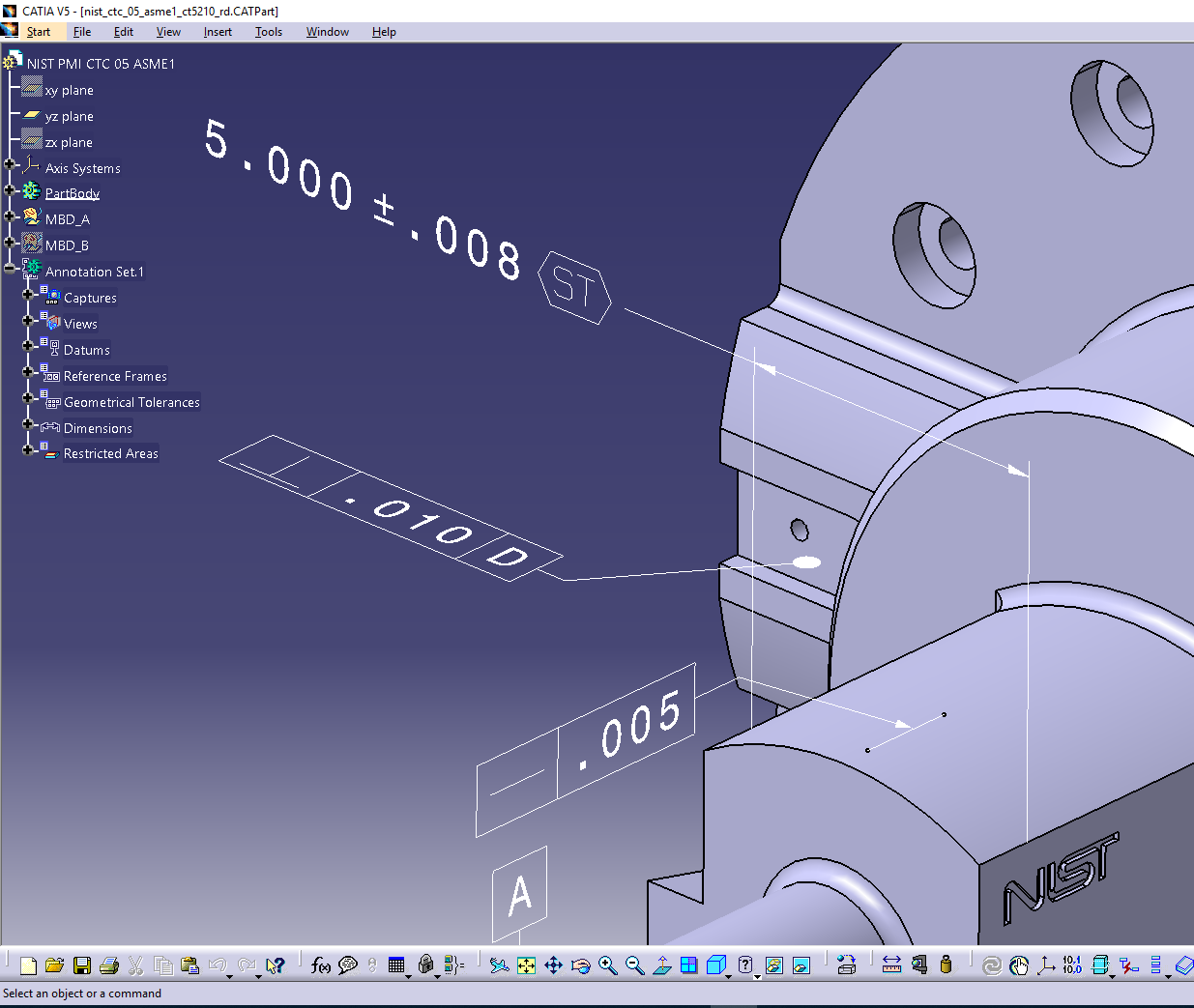Select the Reference Frames tree item
The height and width of the screenshot is (1008, 1194).
click(115, 376)
